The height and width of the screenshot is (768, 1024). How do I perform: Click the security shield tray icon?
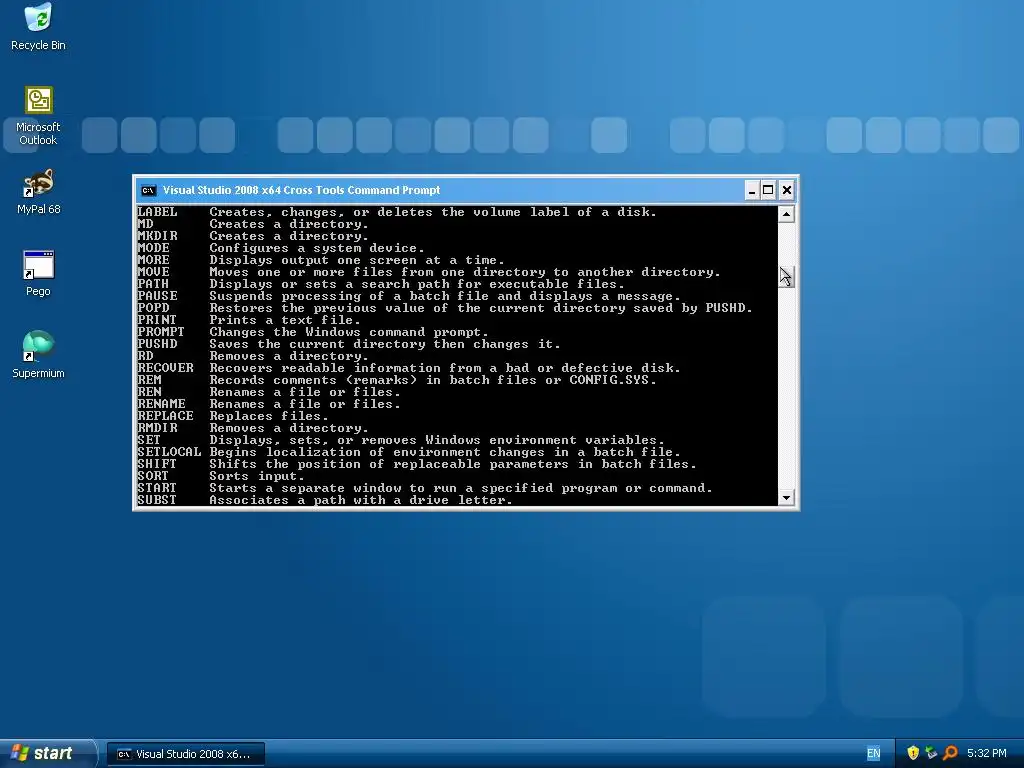click(913, 753)
